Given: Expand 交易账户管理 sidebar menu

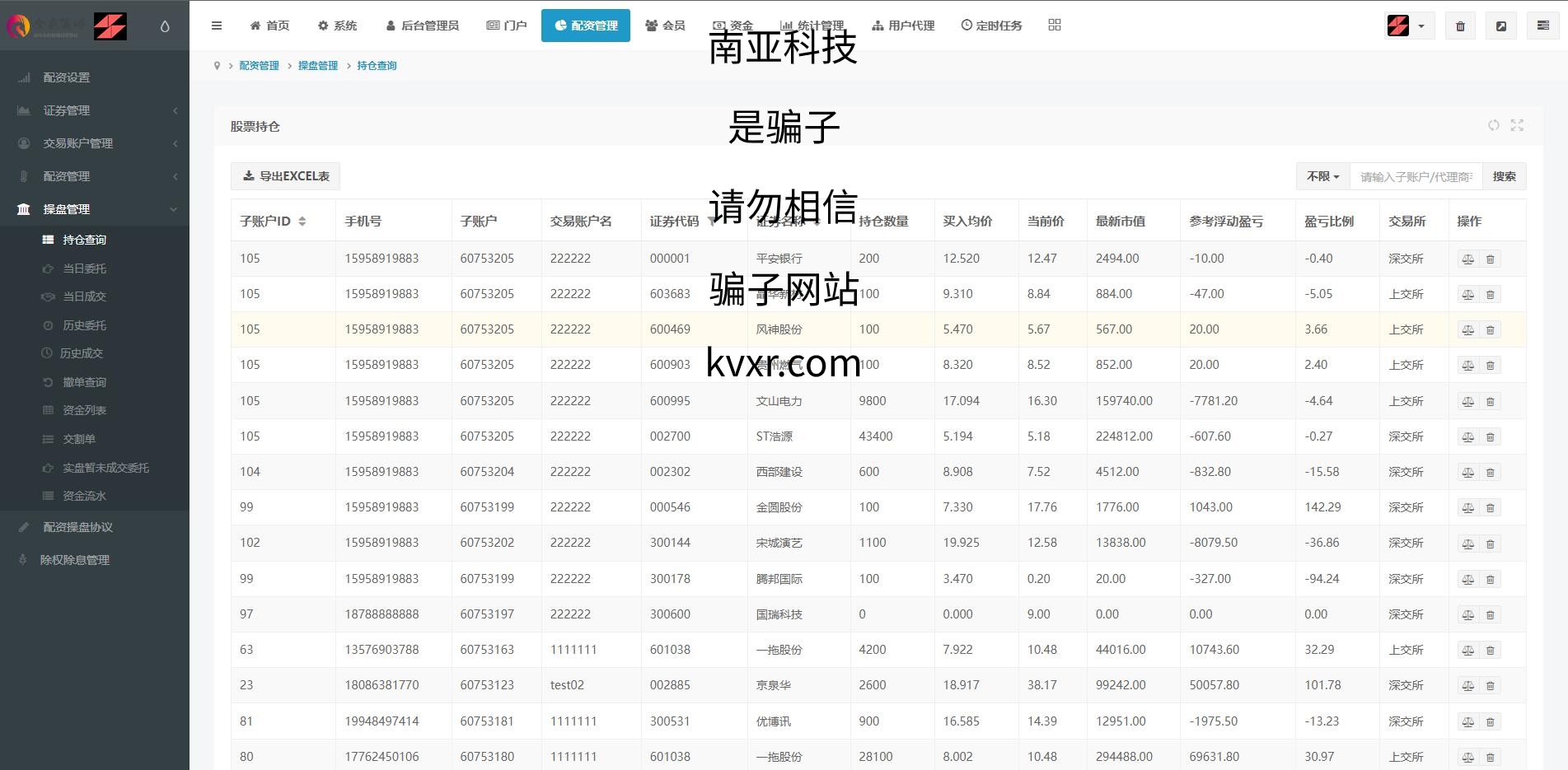Looking at the screenshot, I should click(95, 143).
